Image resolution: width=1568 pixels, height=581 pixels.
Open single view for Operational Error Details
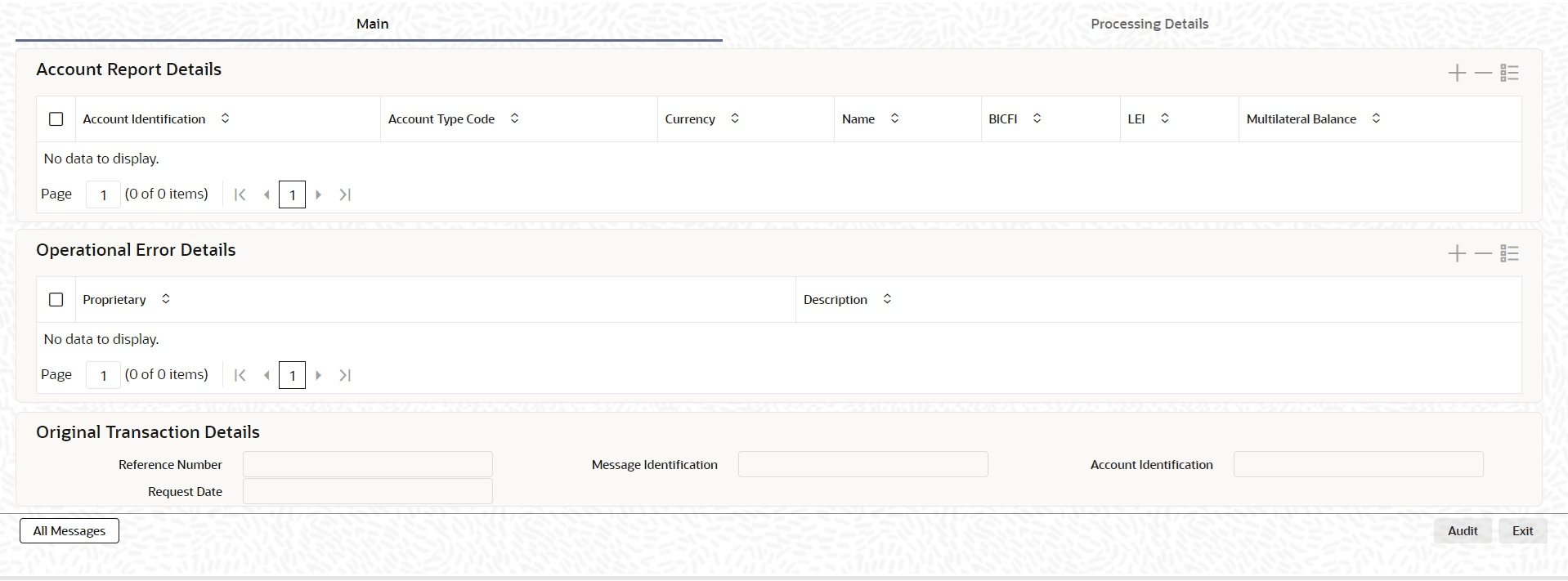click(x=1509, y=254)
